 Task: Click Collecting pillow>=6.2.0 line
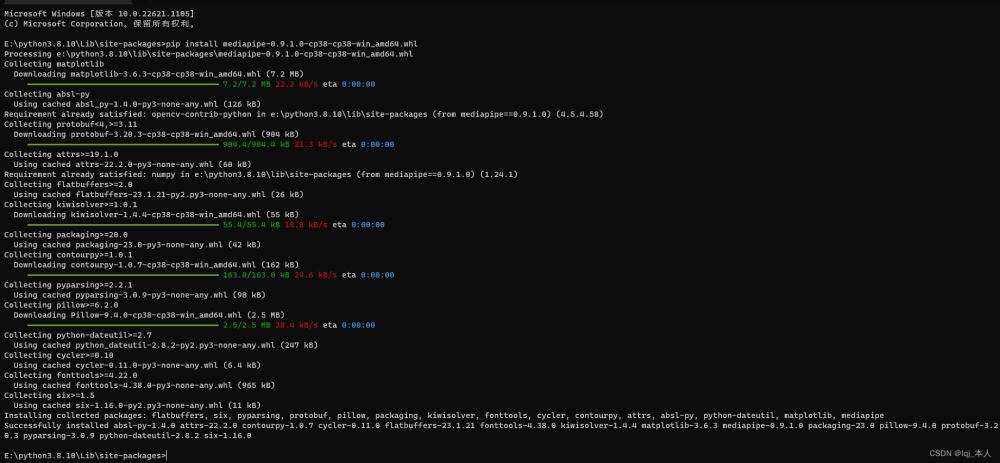pos(61,305)
